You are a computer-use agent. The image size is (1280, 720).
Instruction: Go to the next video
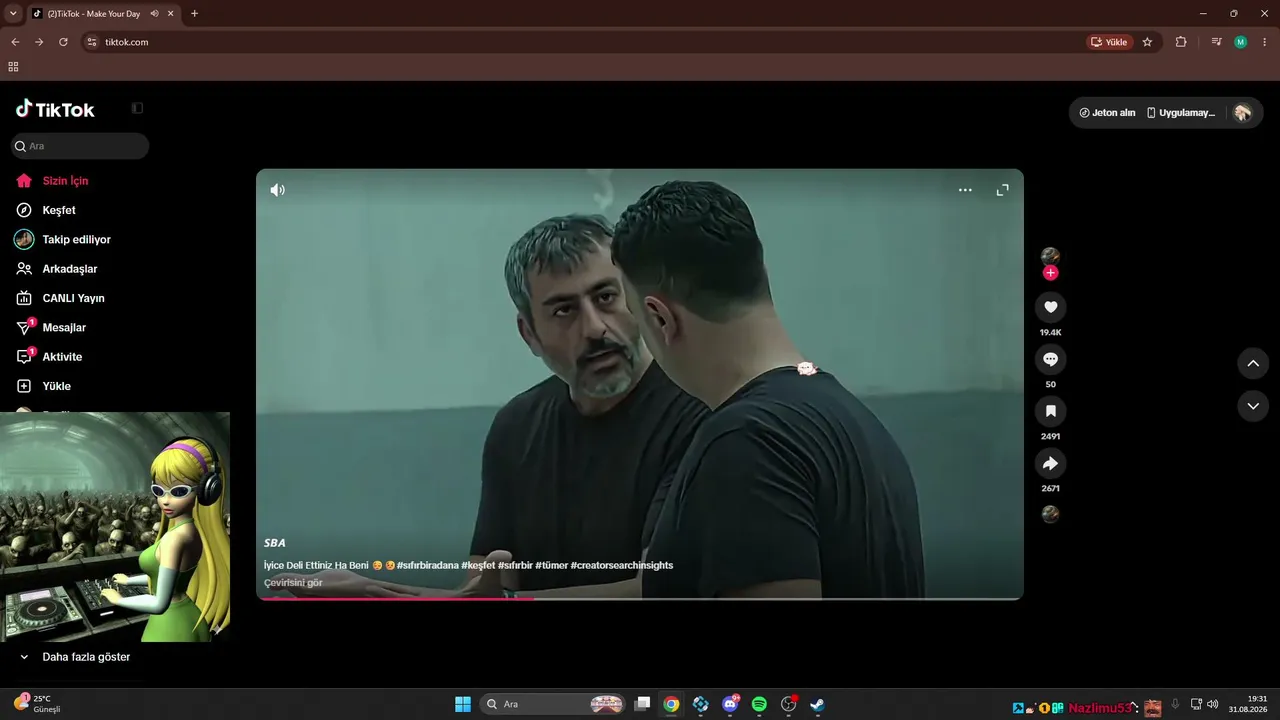pos(1253,406)
